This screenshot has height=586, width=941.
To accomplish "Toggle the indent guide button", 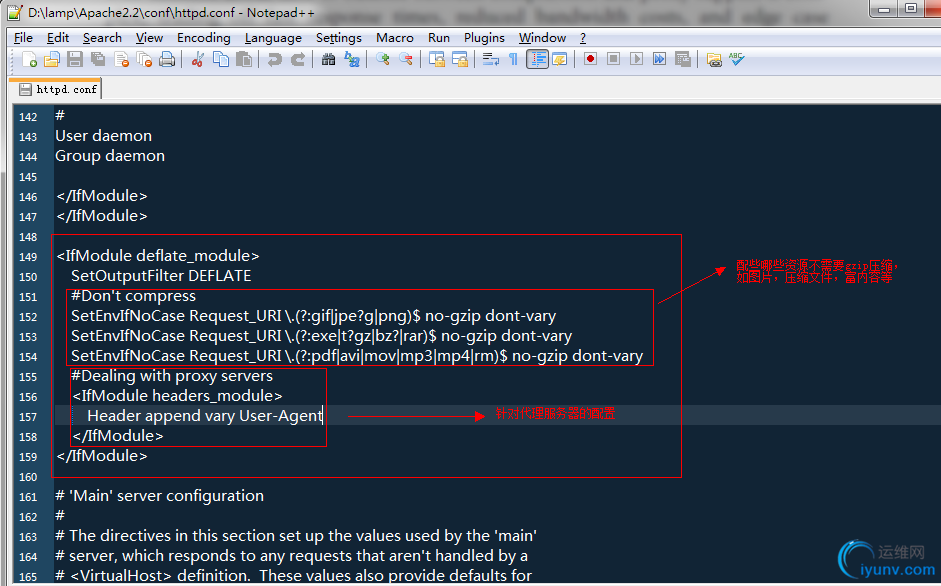I will pyautogui.click(x=538, y=59).
